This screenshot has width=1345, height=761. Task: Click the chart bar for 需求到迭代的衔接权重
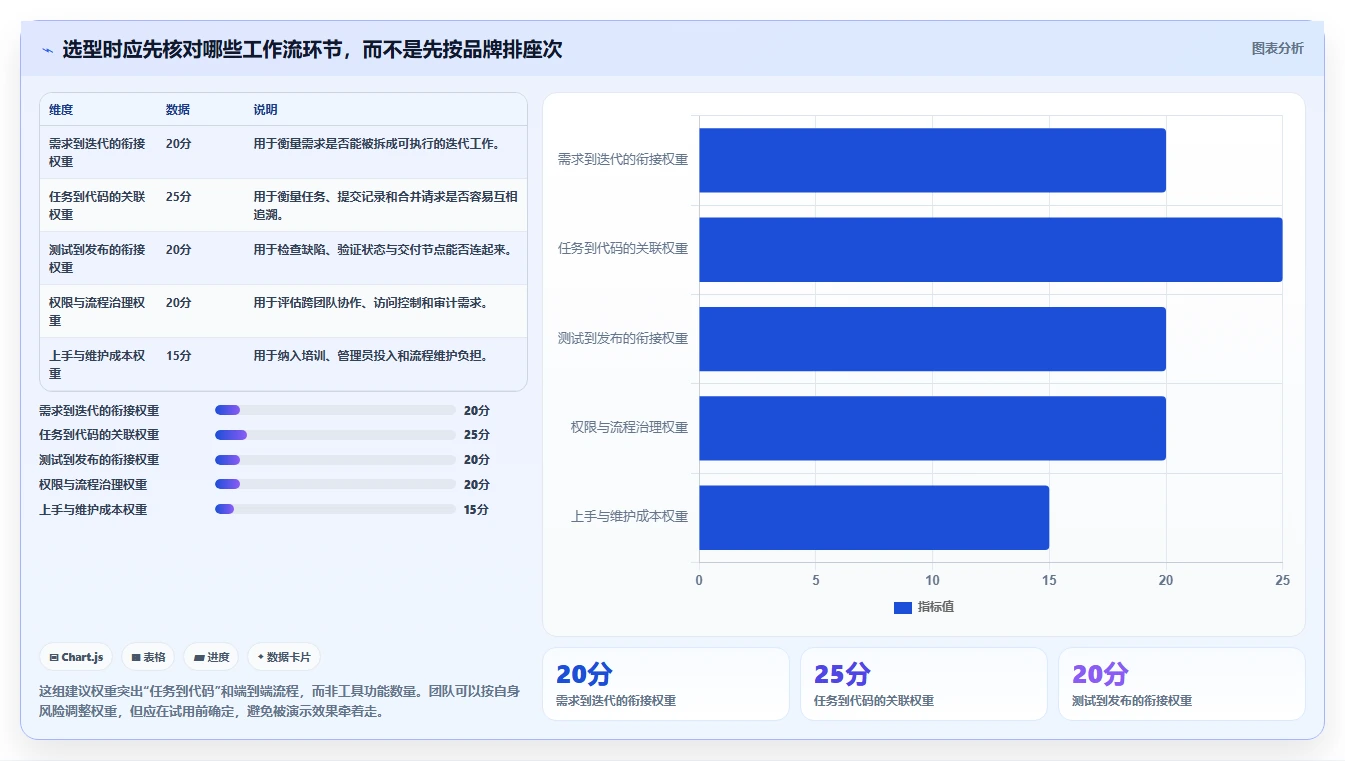pos(932,160)
